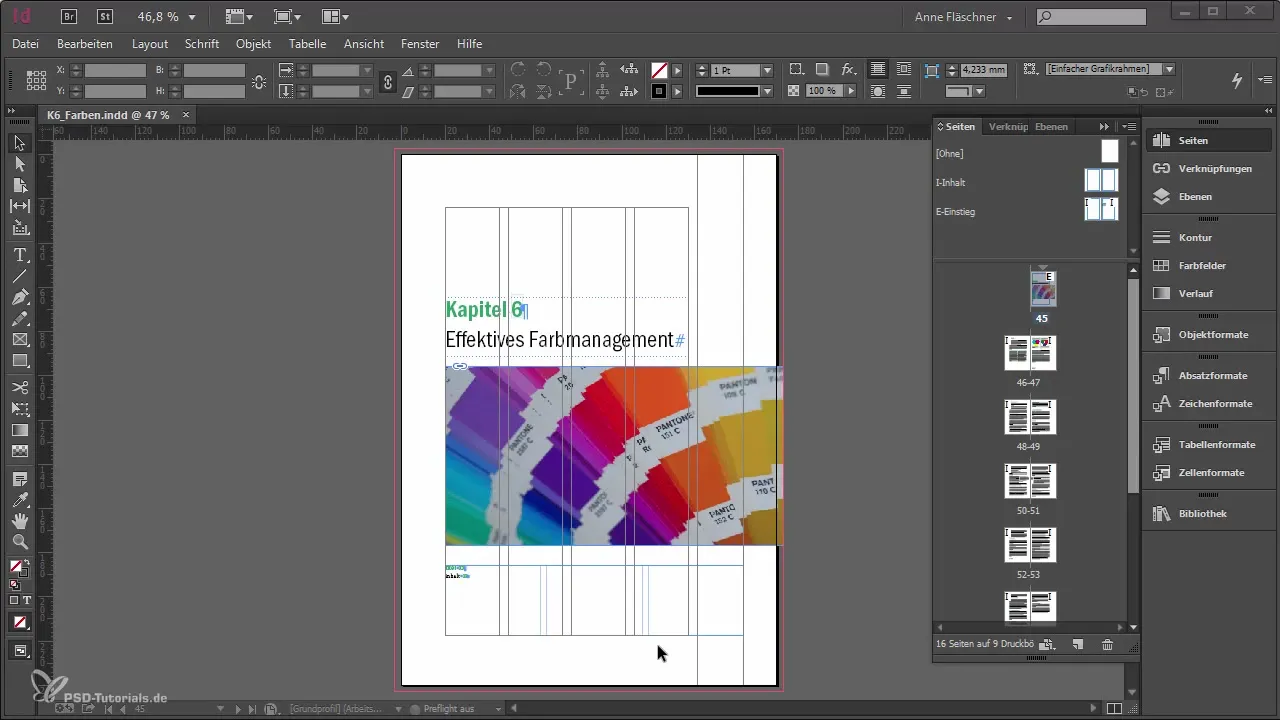
Task: Toggle text wrap around bounding box
Action: [x=904, y=70]
